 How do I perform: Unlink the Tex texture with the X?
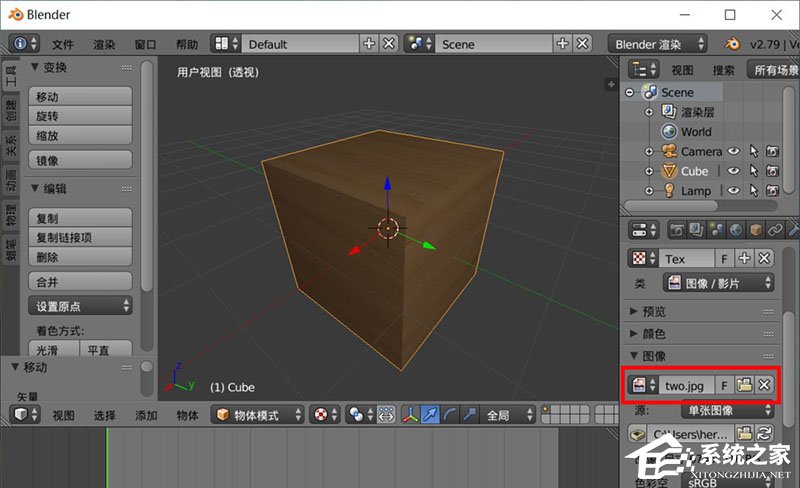tap(764, 258)
